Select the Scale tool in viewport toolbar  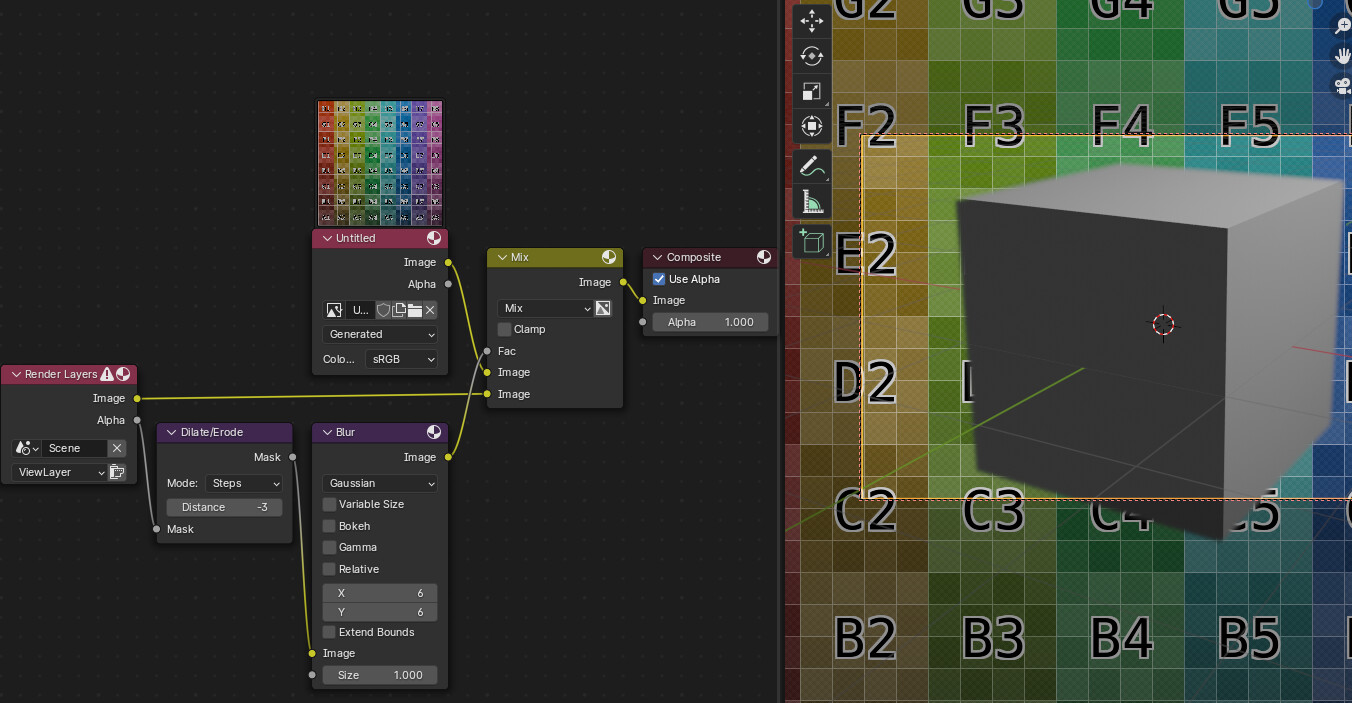coord(812,92)
